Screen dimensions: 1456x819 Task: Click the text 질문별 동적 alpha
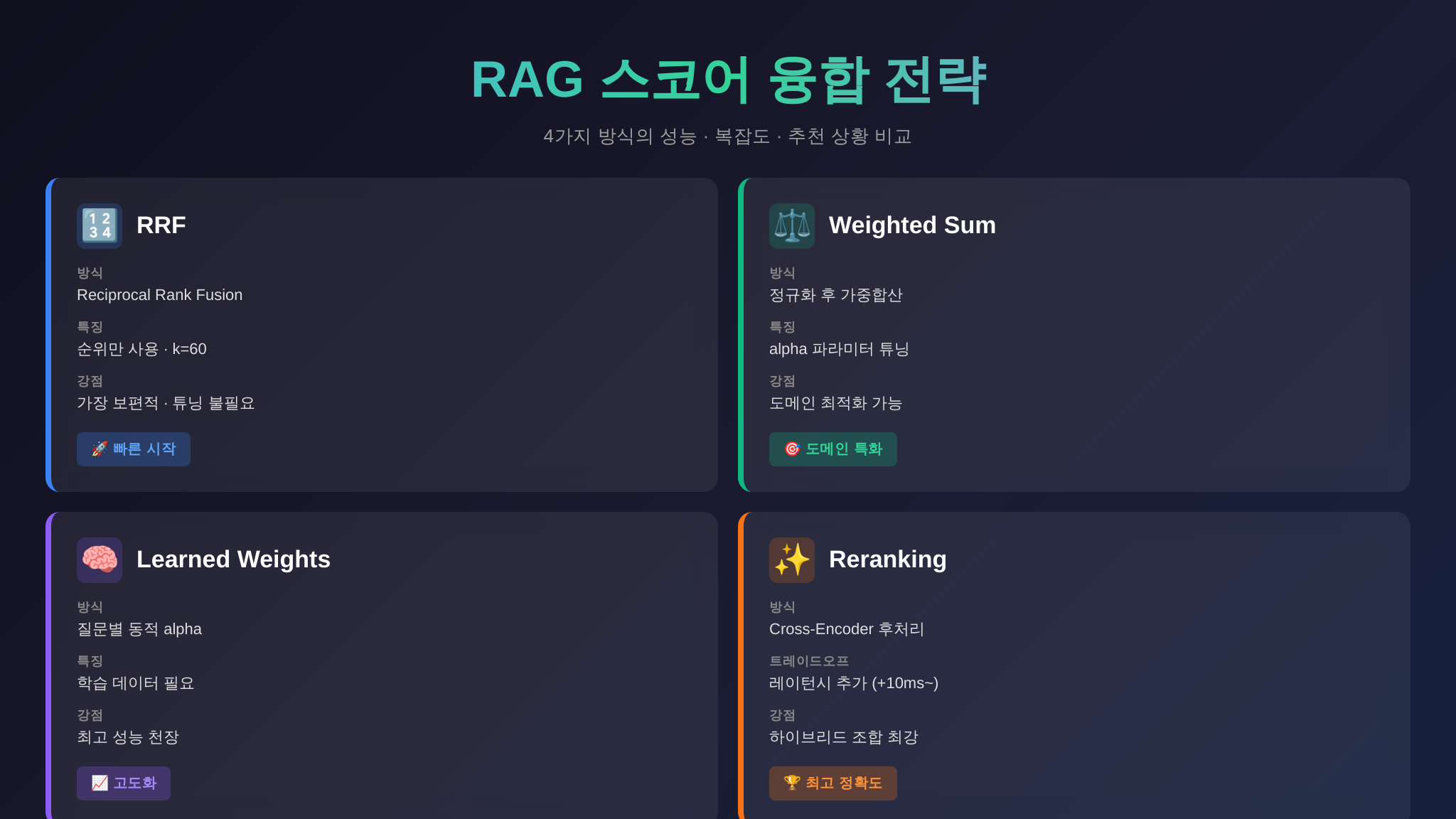139,629
